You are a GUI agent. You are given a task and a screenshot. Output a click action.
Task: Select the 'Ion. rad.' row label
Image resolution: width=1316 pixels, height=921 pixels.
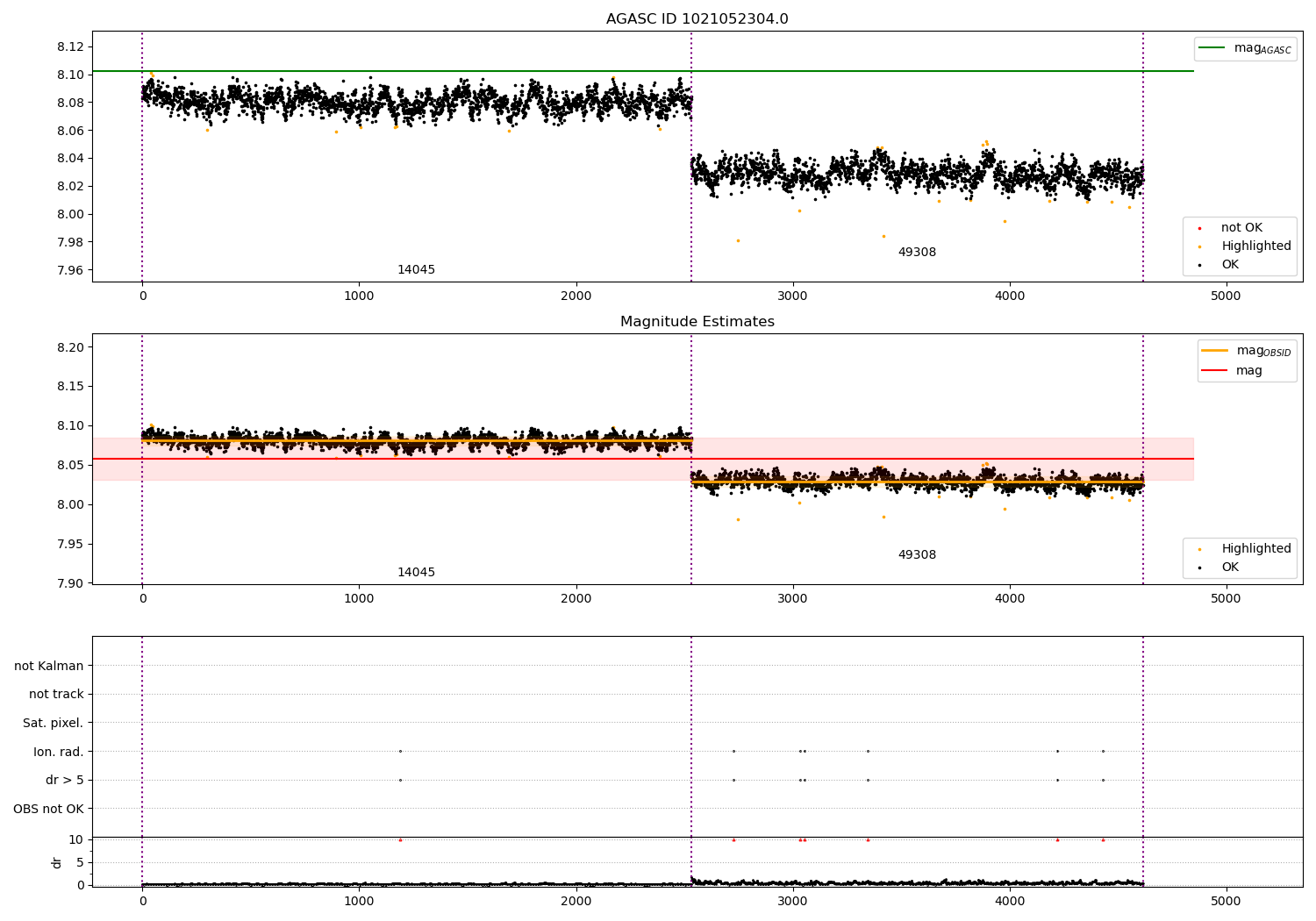(x=59, y=753)
